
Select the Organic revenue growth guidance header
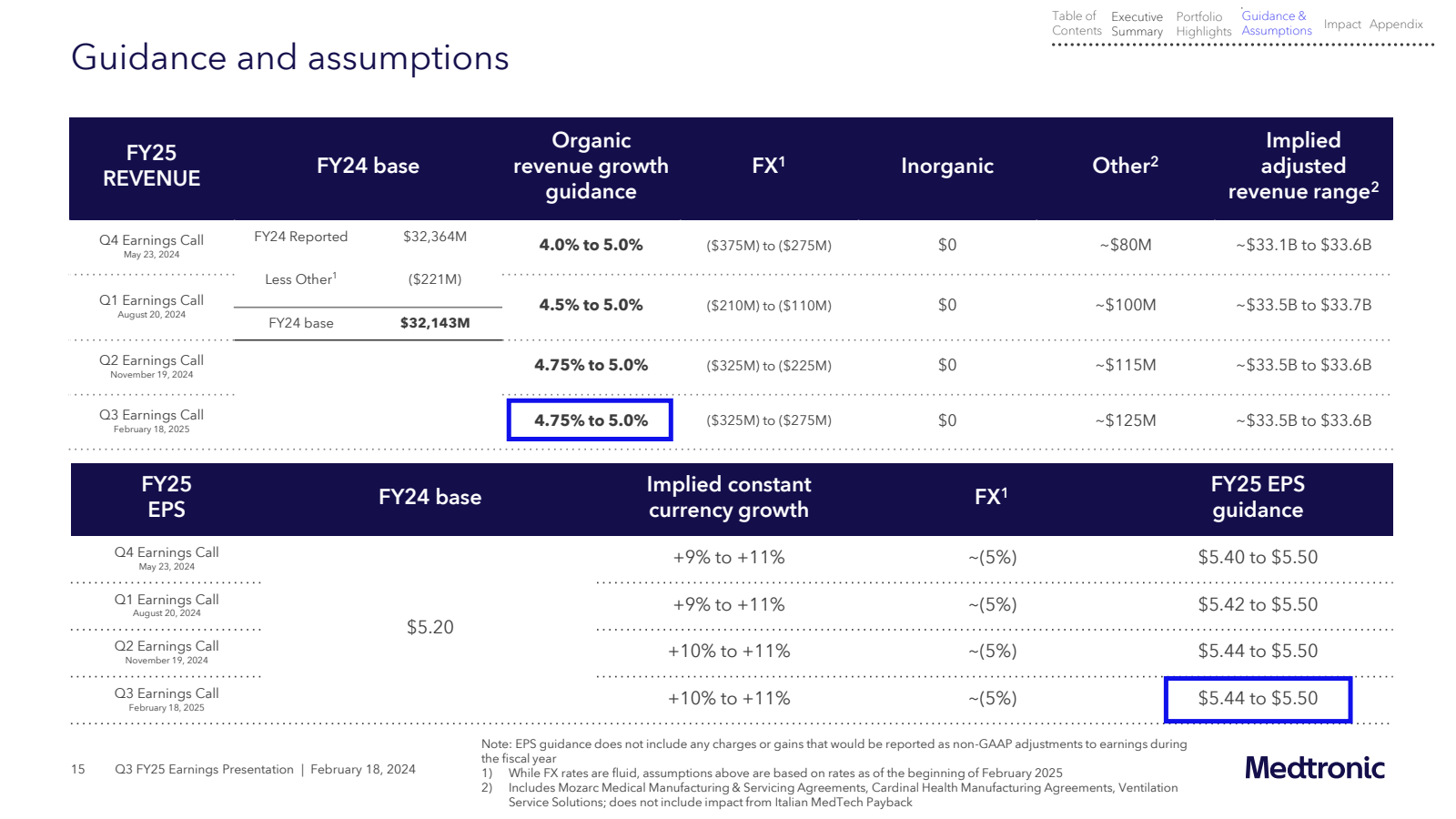(x=591, y=166)
